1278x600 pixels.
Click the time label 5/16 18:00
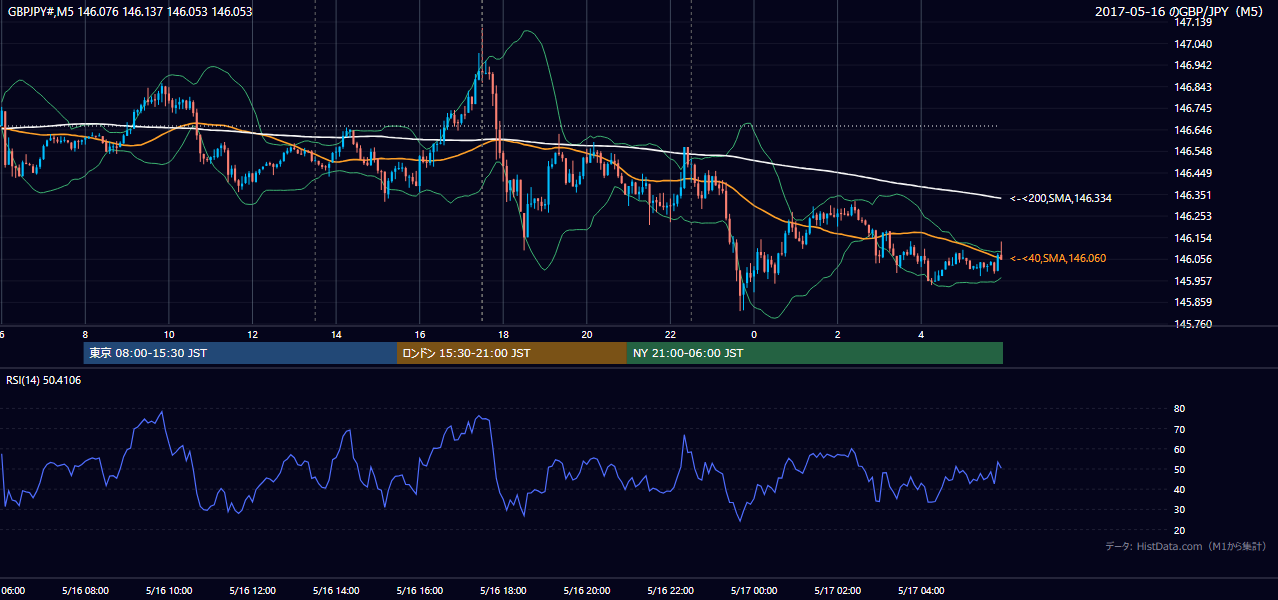(x=503, y=590)
